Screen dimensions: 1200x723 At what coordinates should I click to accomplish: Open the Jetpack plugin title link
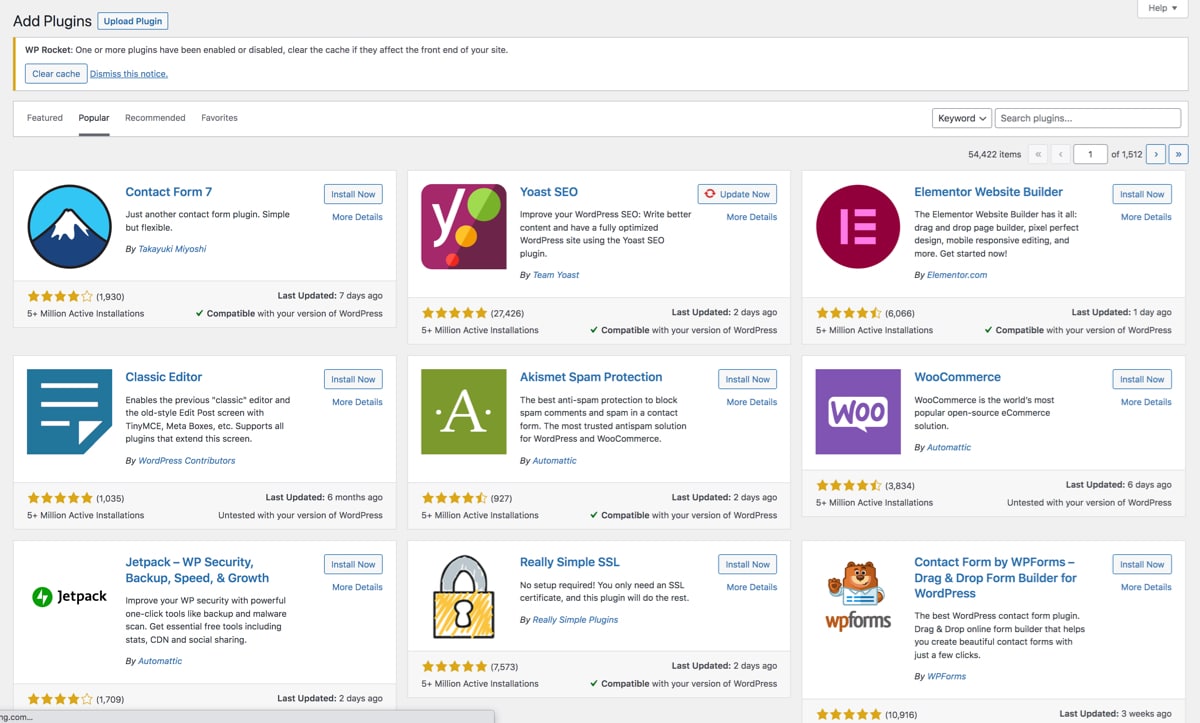tap(197, 570)
